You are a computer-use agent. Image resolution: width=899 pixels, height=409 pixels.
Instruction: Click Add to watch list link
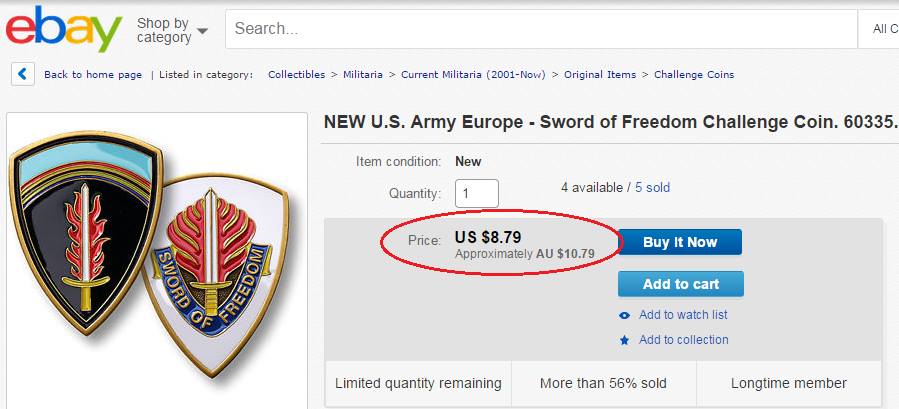[683, 315]
